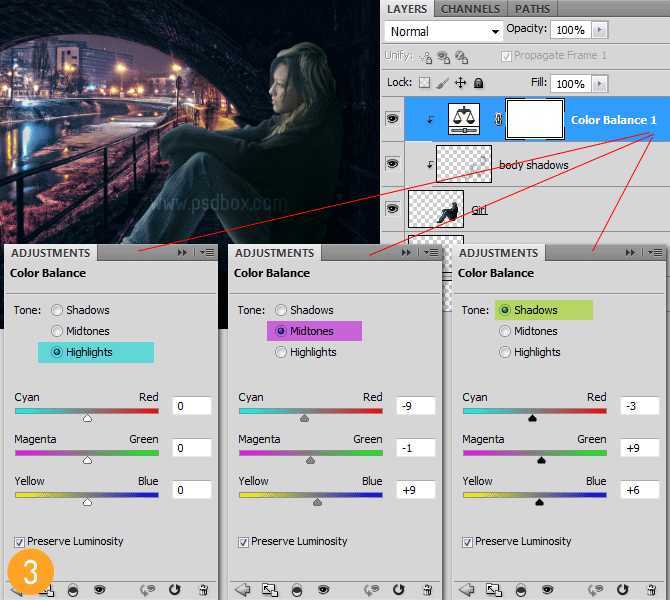
Task: Hide the Color Balance 1 layer
Action: 392,120
